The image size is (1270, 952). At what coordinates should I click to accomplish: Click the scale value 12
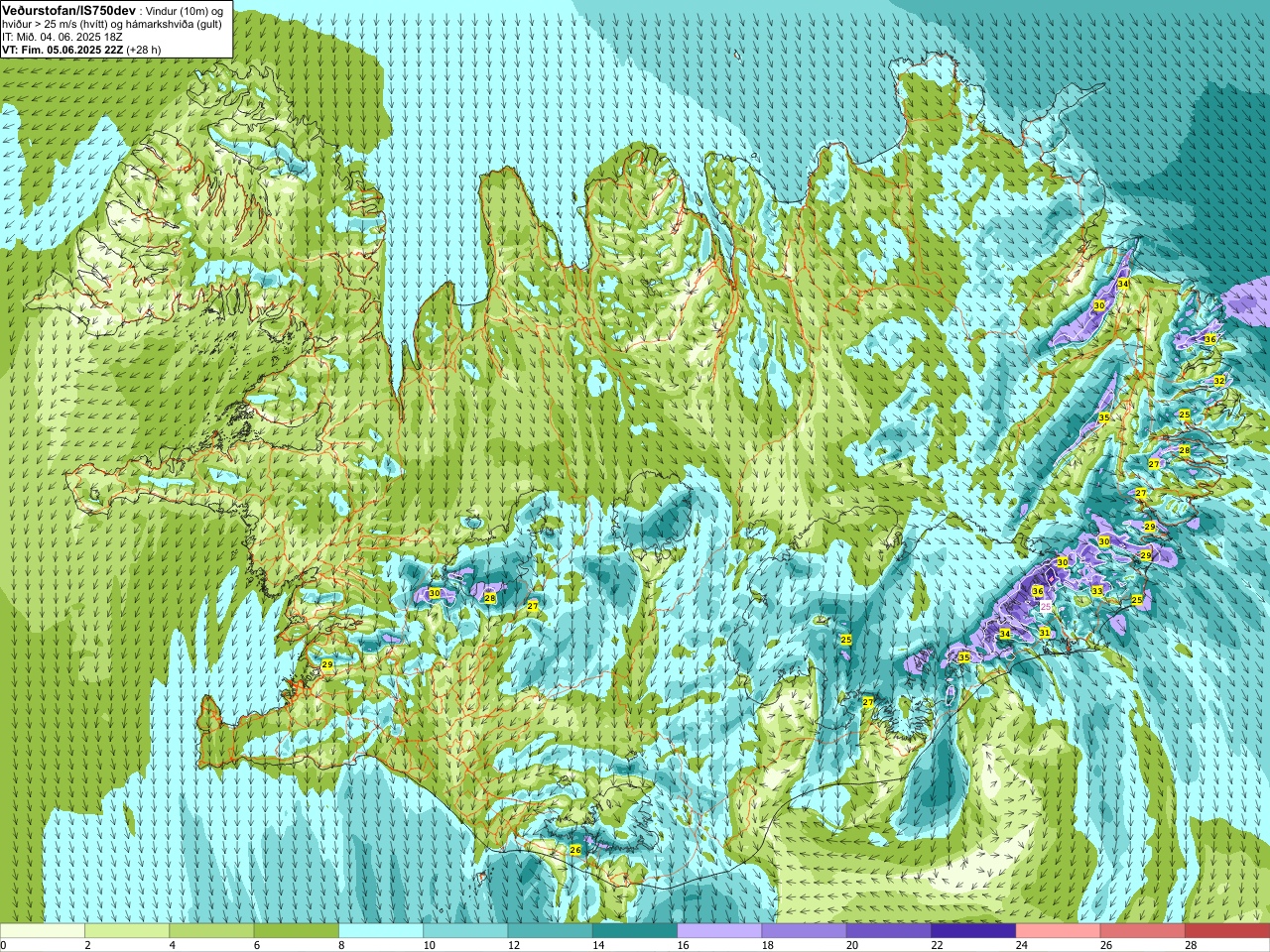[x=514, y=945]
